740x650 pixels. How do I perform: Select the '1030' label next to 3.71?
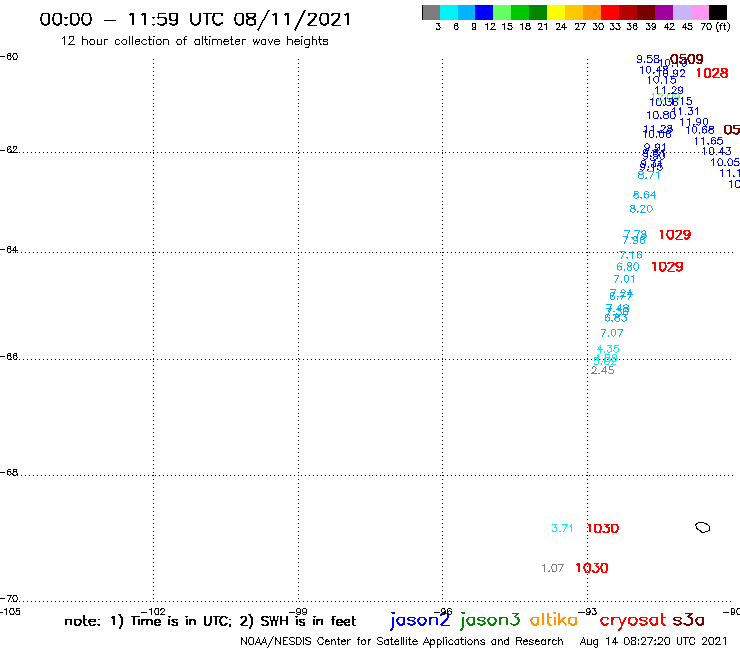pyautogui.click(x=603, y=529)
